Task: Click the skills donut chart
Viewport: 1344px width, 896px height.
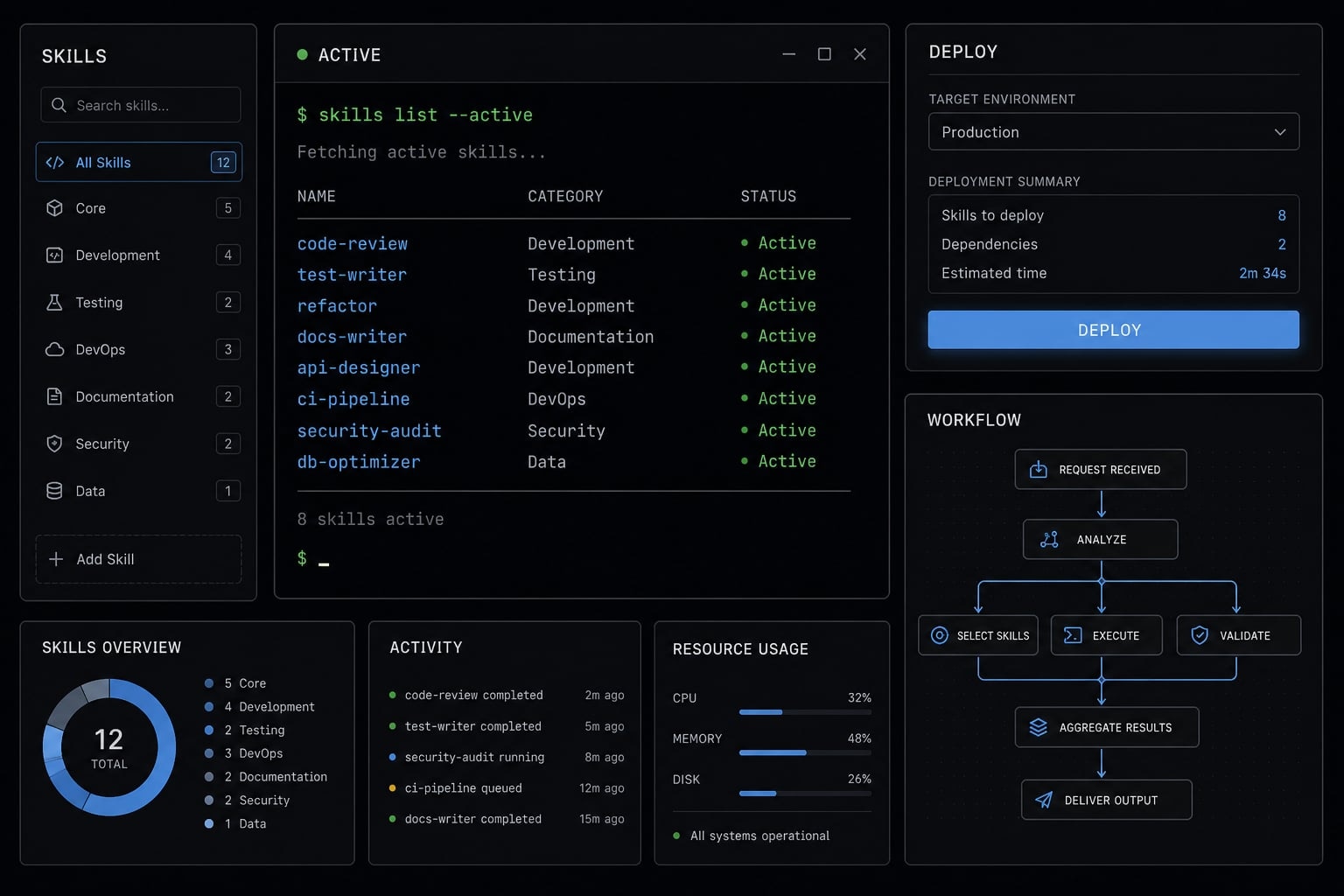Action: [109, 748]
